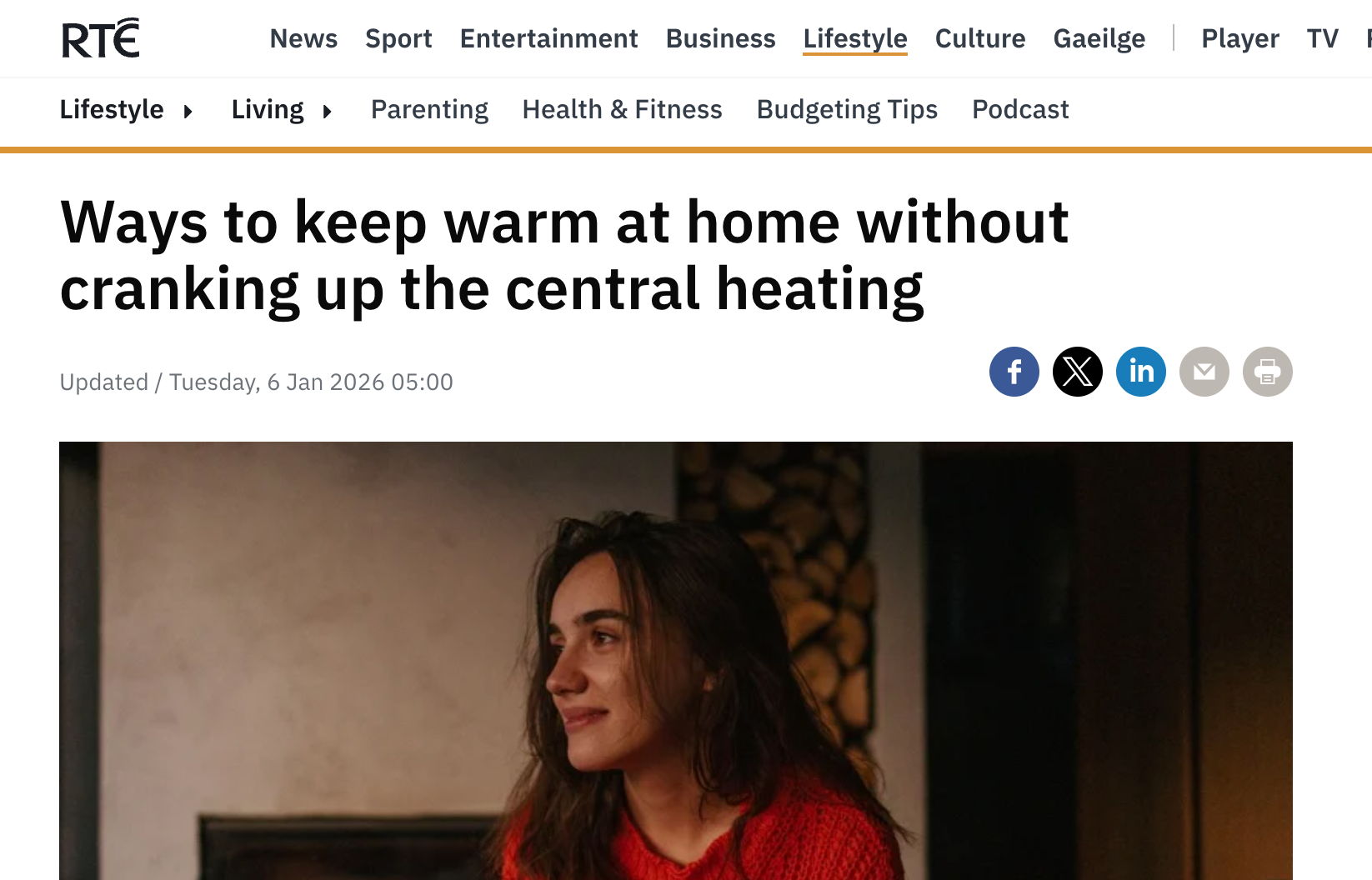Click the article hero image
The height and width of the screenshot is (880, 1372).
point(676,661)
